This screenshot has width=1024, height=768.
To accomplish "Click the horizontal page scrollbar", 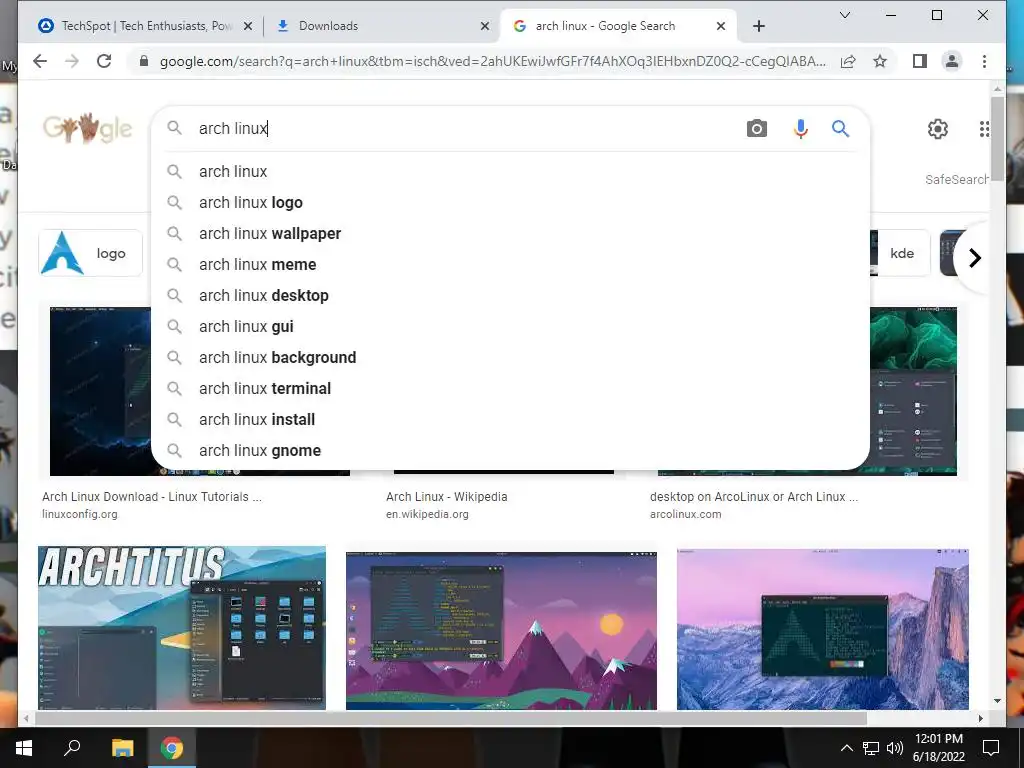I will pos(451,718).
